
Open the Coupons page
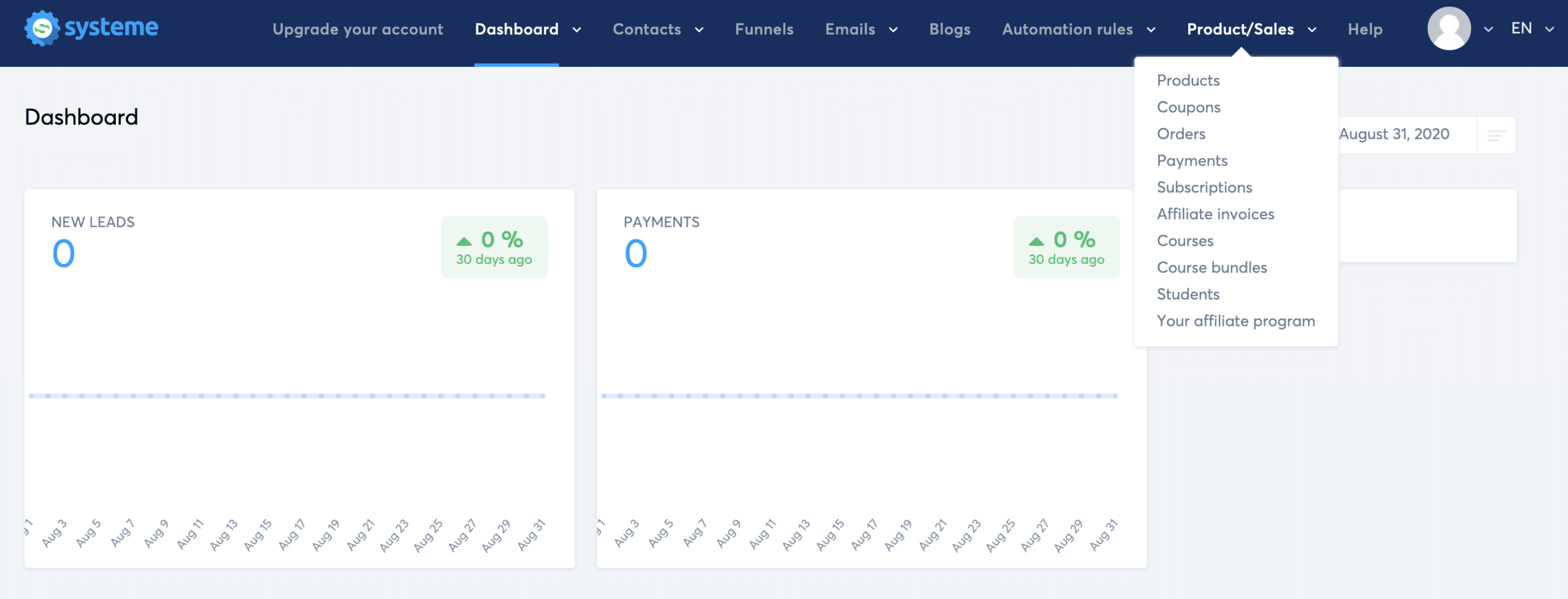point(1188,107)
